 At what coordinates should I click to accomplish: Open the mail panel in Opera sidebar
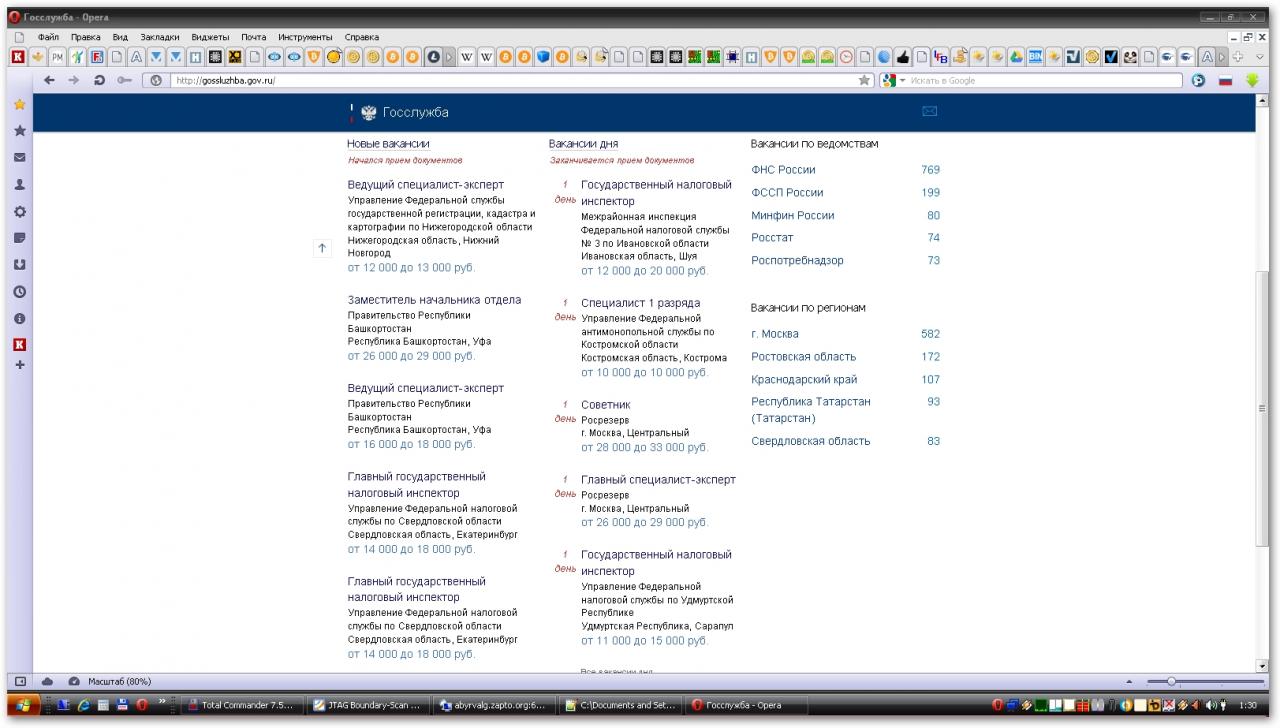(x=18, y=158)
